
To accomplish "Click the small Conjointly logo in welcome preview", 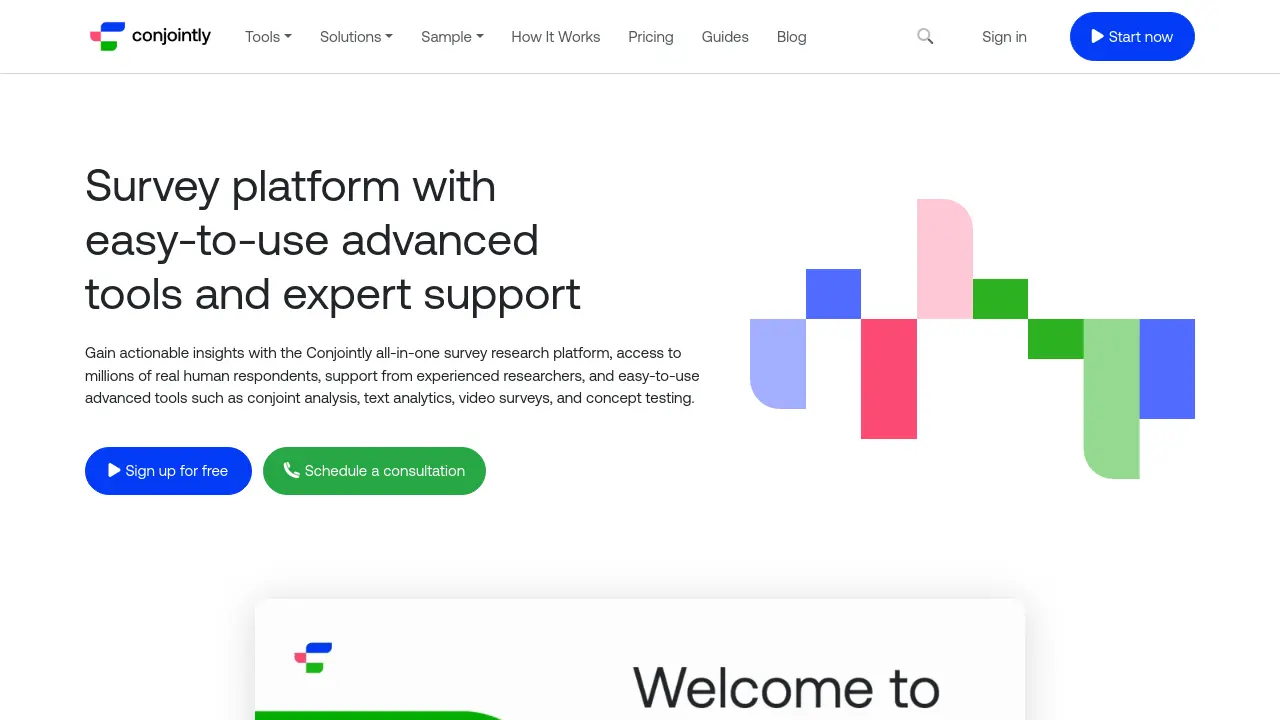I will coord(313,657).
